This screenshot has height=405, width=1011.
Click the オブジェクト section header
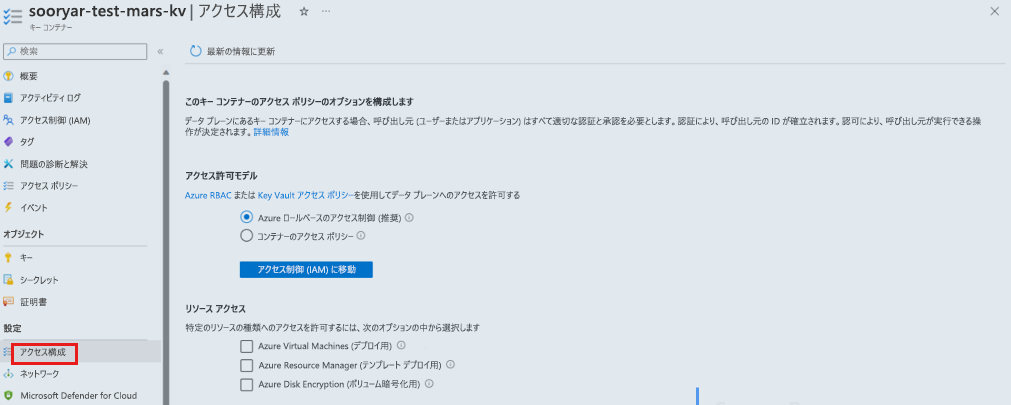pyautogui.click(x=24, y=234)
